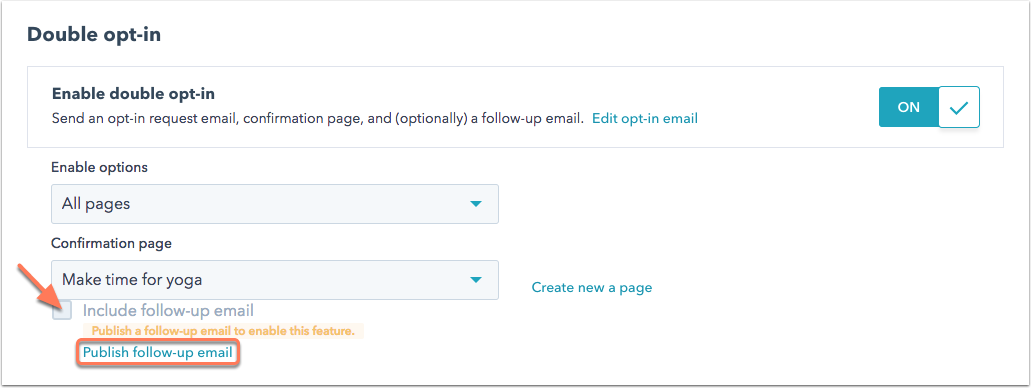
Task: Click the Include follow-up email label
Action: pyautogui.click(x=168, y=310)
